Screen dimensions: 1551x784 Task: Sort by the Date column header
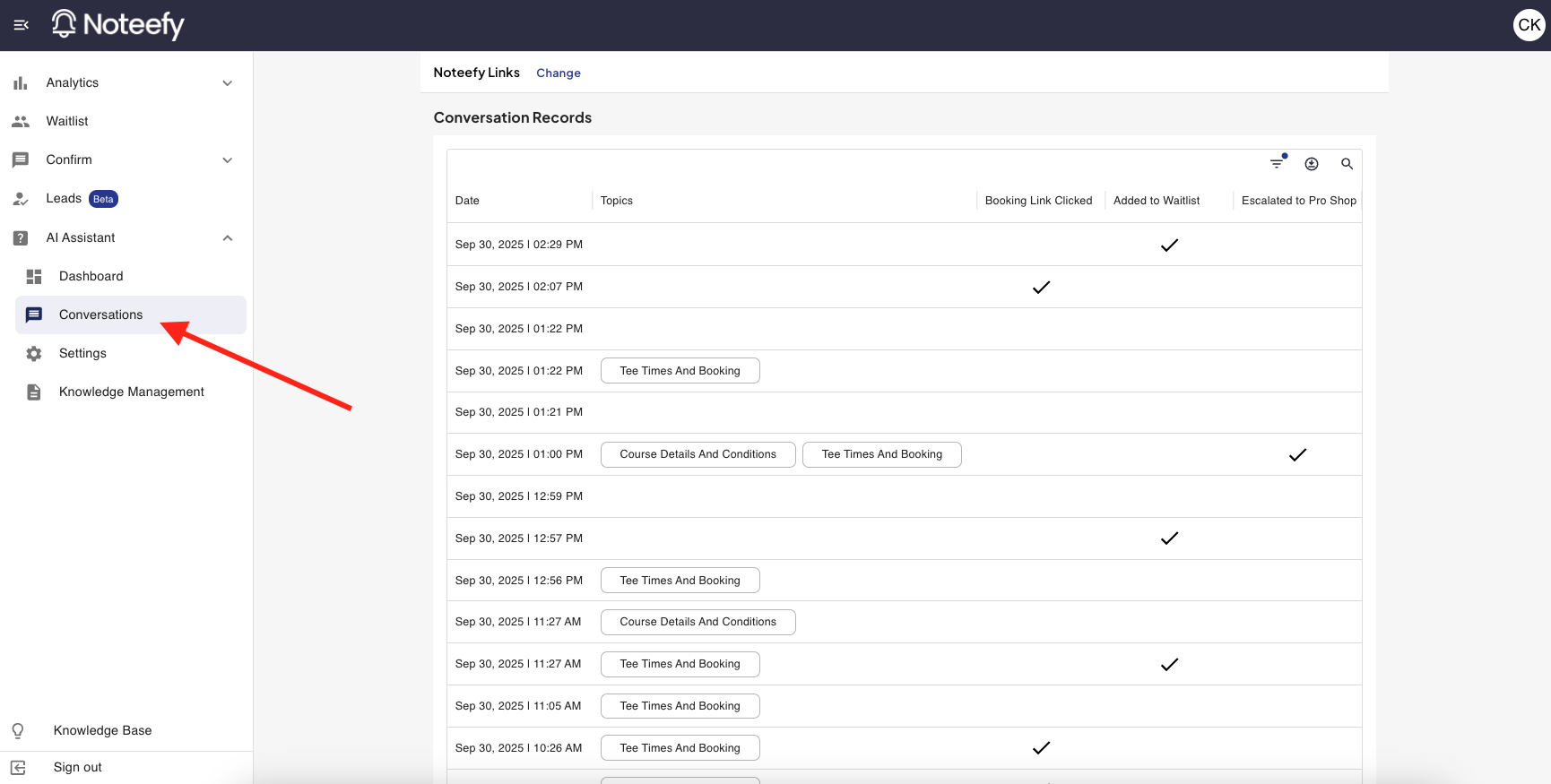tap(467, 201)
